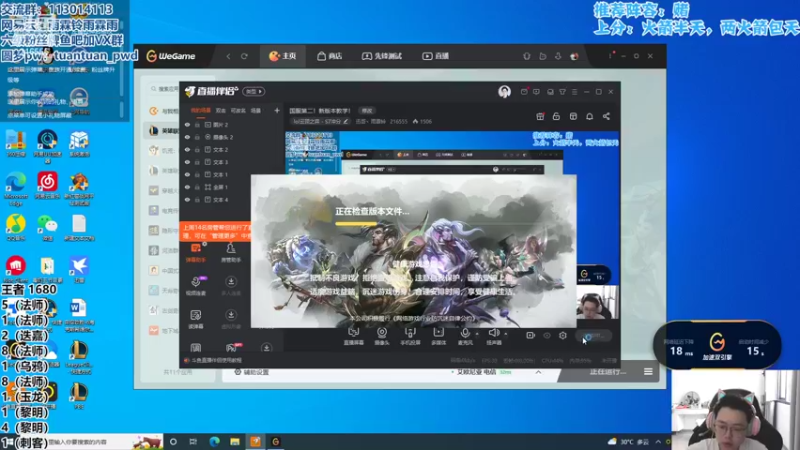Toggle visibility of 全屏 1 layer
Image resolution: width=800 pixels, height=450 pixels.
(187, 187)
